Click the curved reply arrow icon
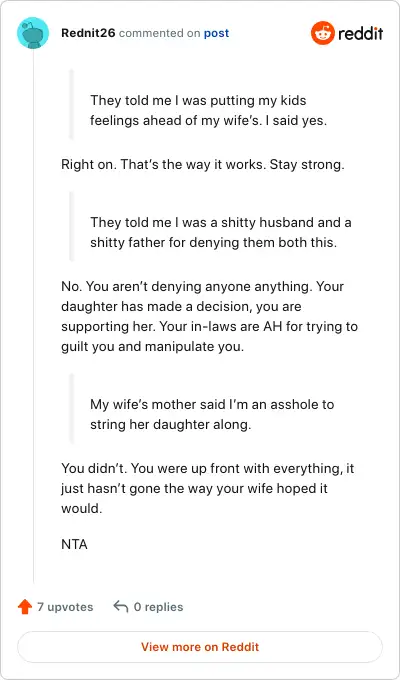Viewport: 400px width, 680px height. [121, 607]
